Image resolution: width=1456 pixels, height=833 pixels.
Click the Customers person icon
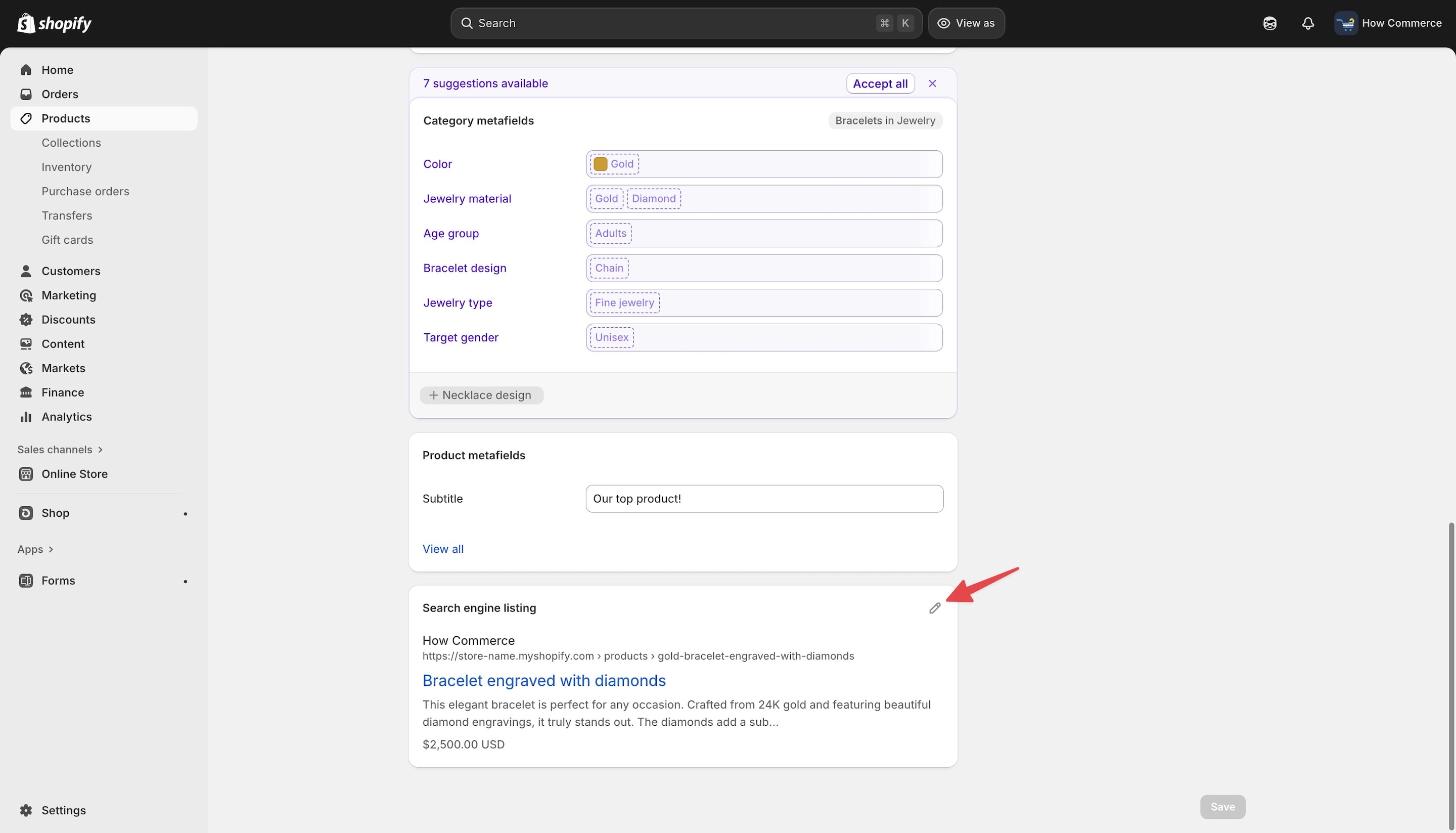[x=26, y=271]
